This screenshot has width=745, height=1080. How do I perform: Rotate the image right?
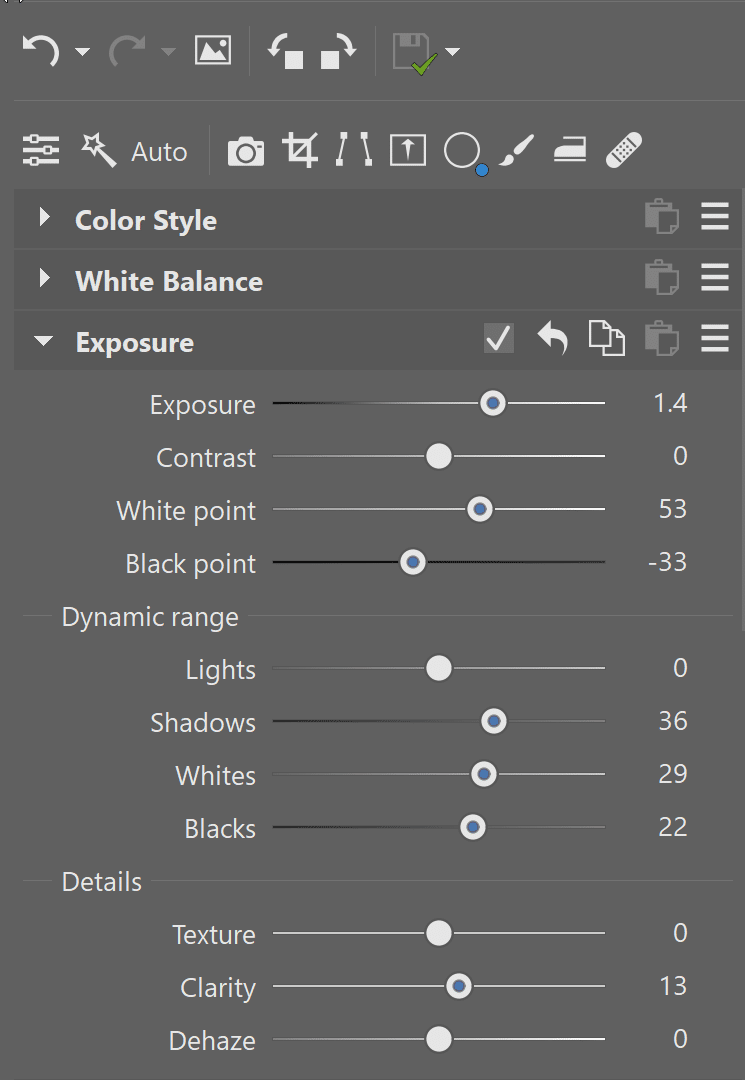tap(338, 50)
